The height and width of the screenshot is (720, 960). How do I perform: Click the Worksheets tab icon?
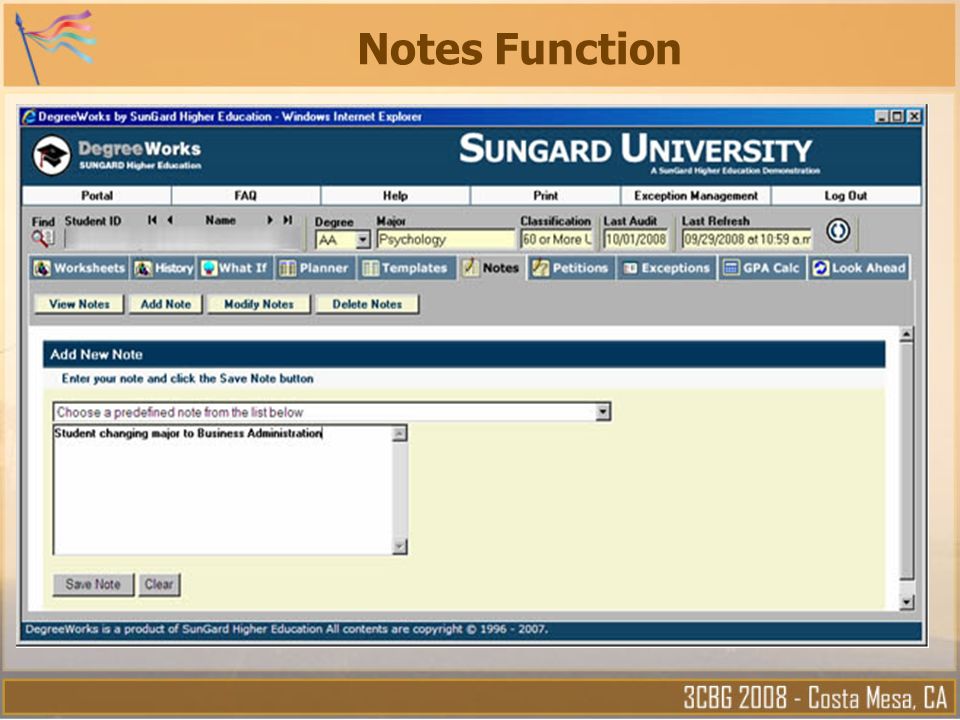point(42,268)
